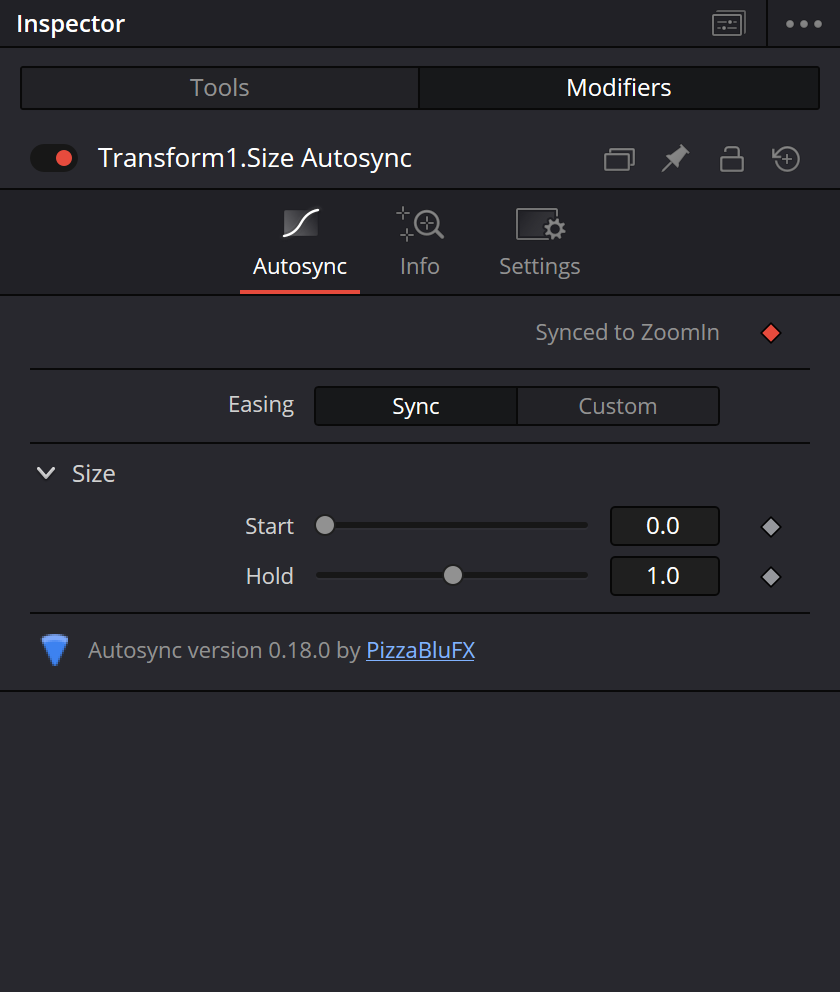Click the Start slider handle
840x992 pixels.
point(325,525)
